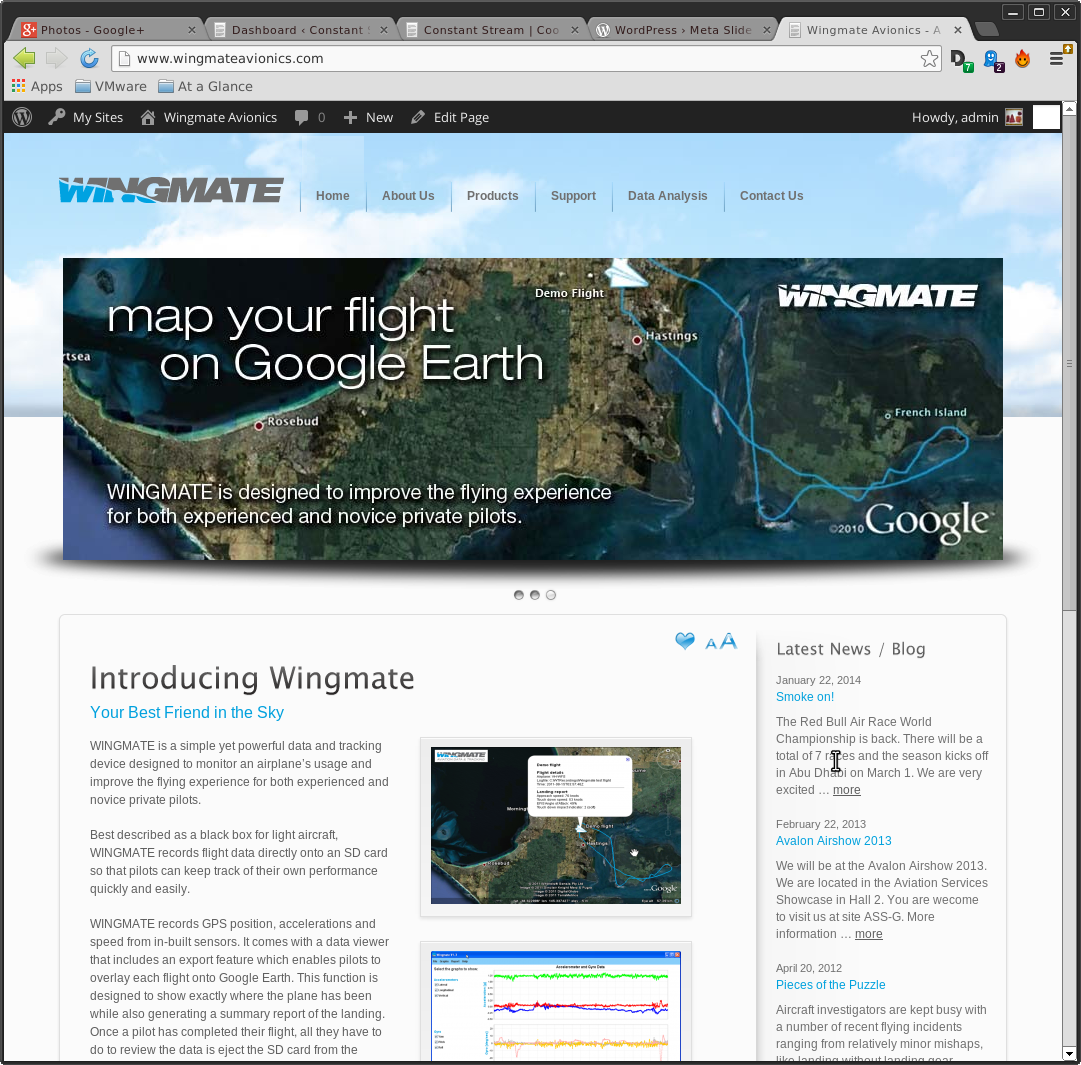This screenshot has width=1081, height=1065.
Task: Click the page scrollbar up arrow
Action: 1069,108
